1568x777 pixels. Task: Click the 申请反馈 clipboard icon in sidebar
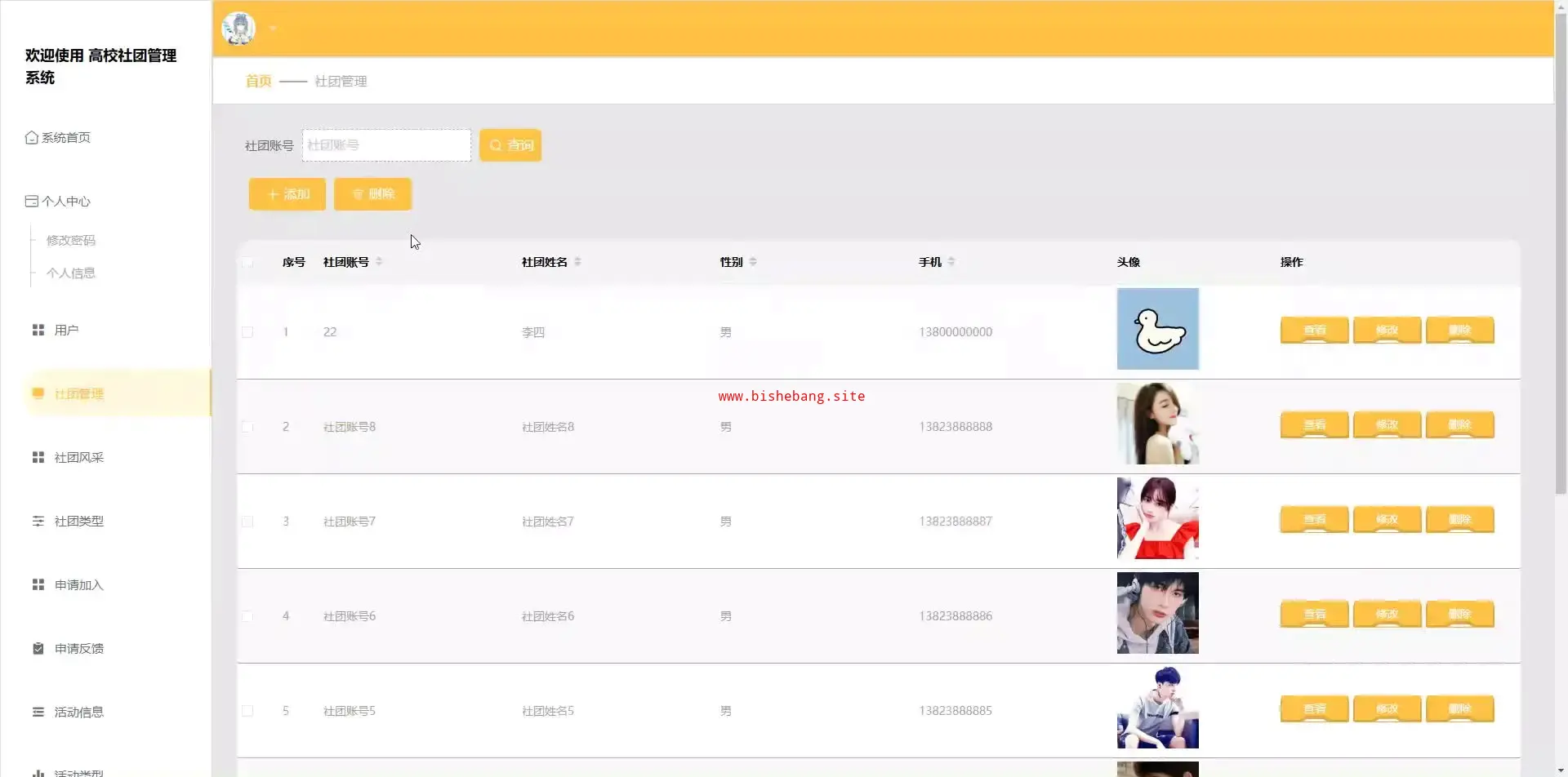click(38, 648)
